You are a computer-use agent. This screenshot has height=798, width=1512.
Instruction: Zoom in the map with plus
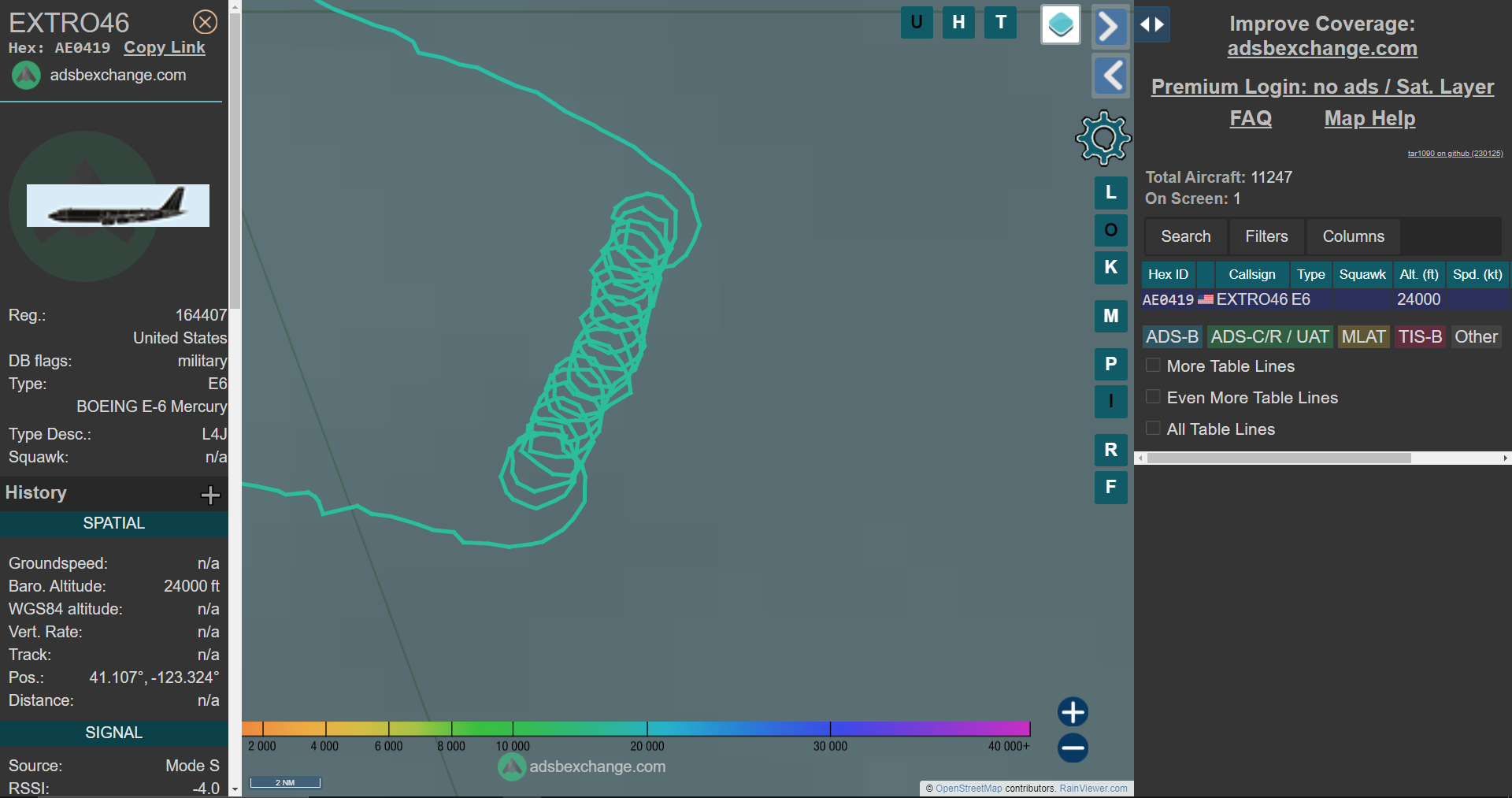pyautogui.click(x=1073, y=712)
